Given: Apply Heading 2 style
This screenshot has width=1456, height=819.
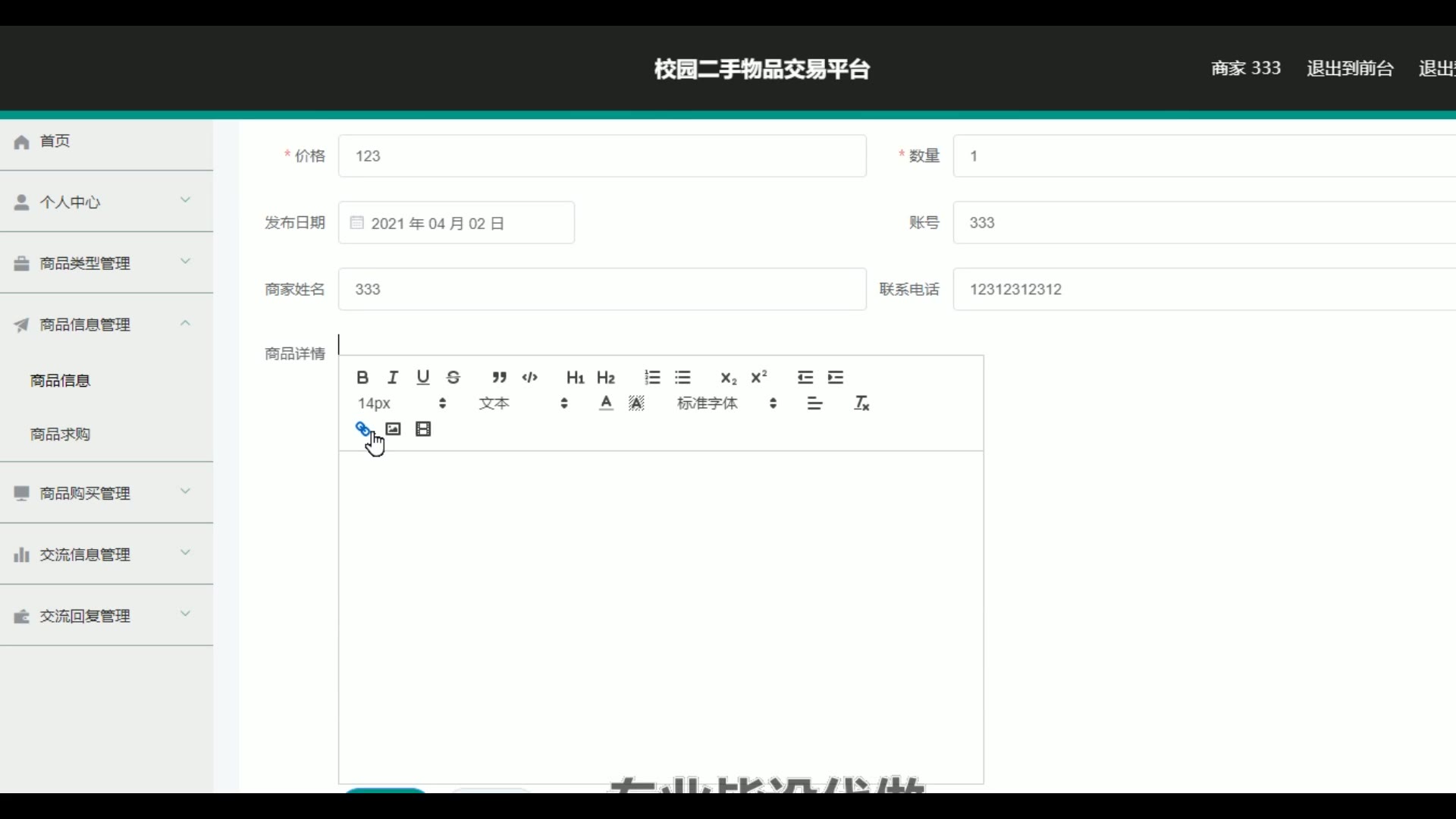Looking at the screenshot, I should coord(606,378).
